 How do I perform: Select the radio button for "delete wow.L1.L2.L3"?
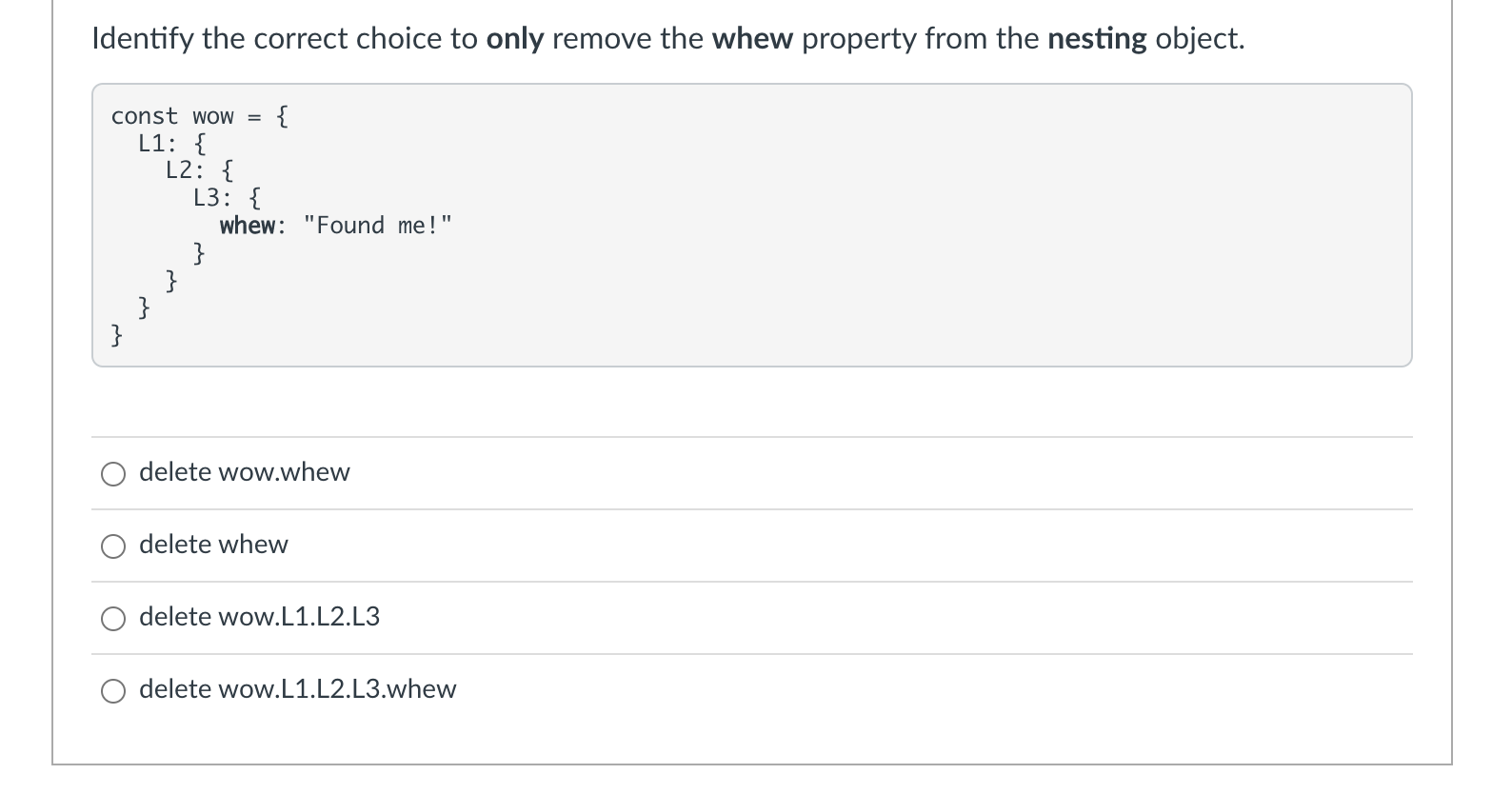(113, 618)
